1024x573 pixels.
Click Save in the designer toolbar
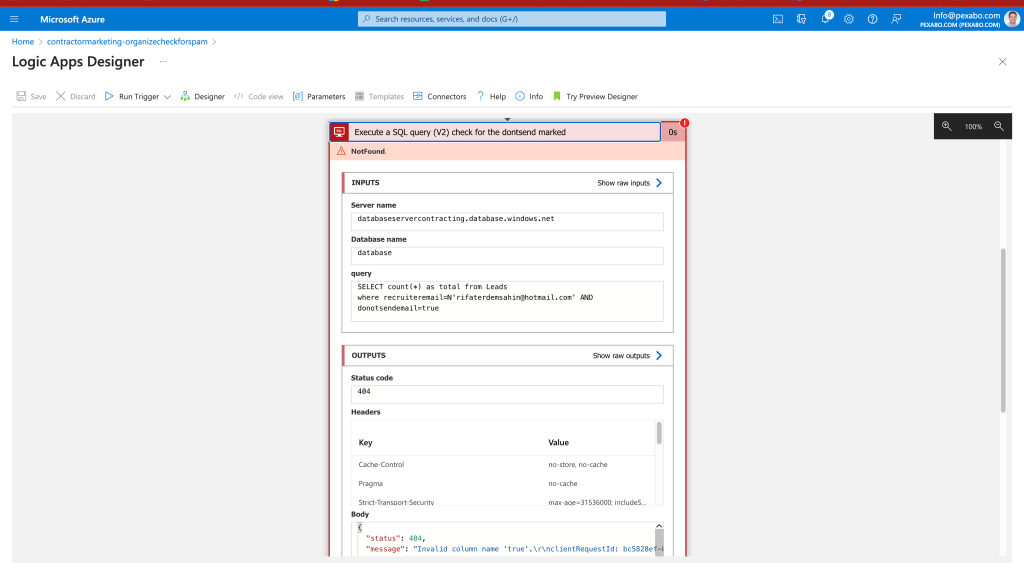click(x=31, y=96)
